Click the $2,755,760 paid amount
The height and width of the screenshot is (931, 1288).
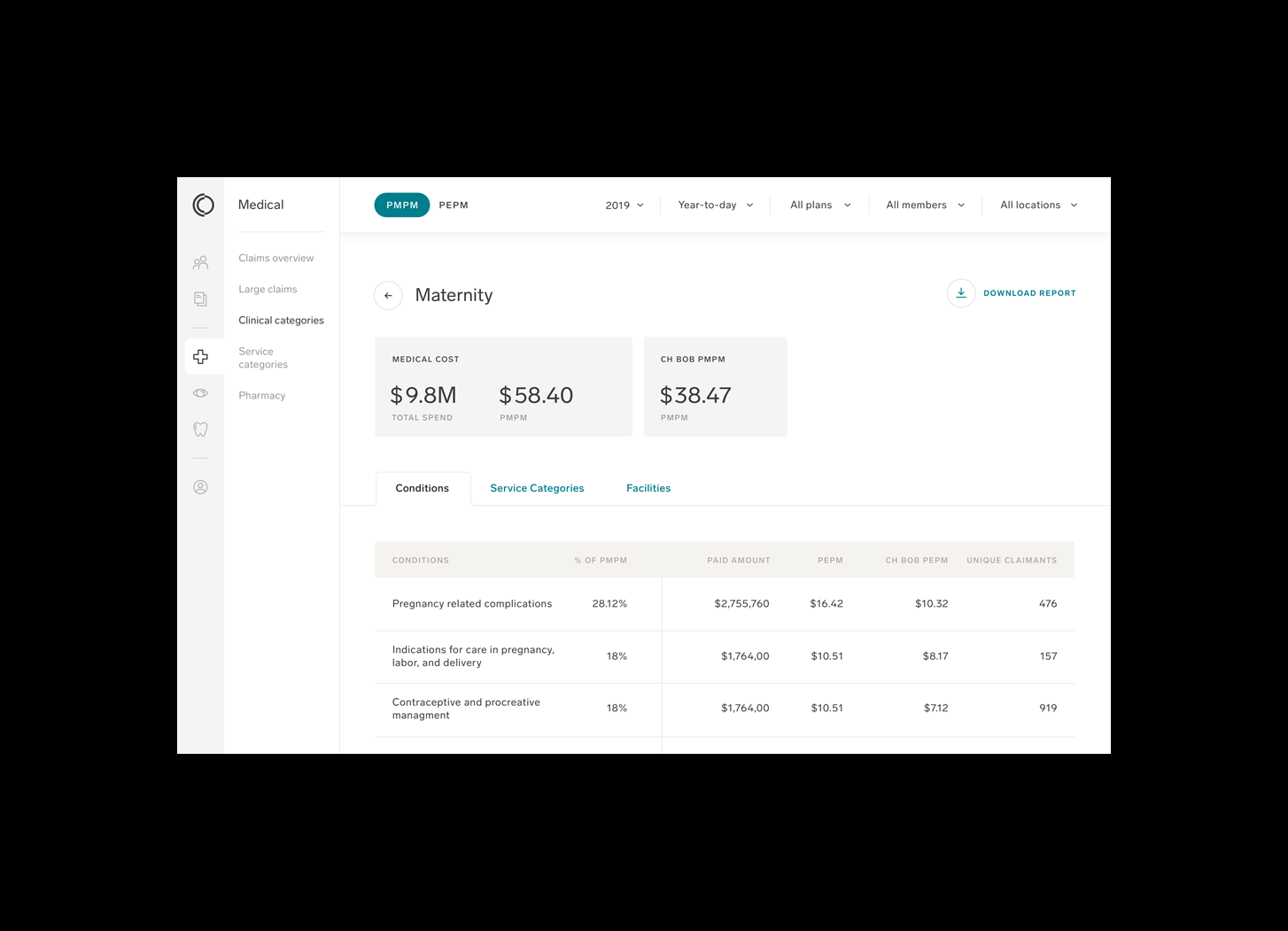(x=741, y=604)
